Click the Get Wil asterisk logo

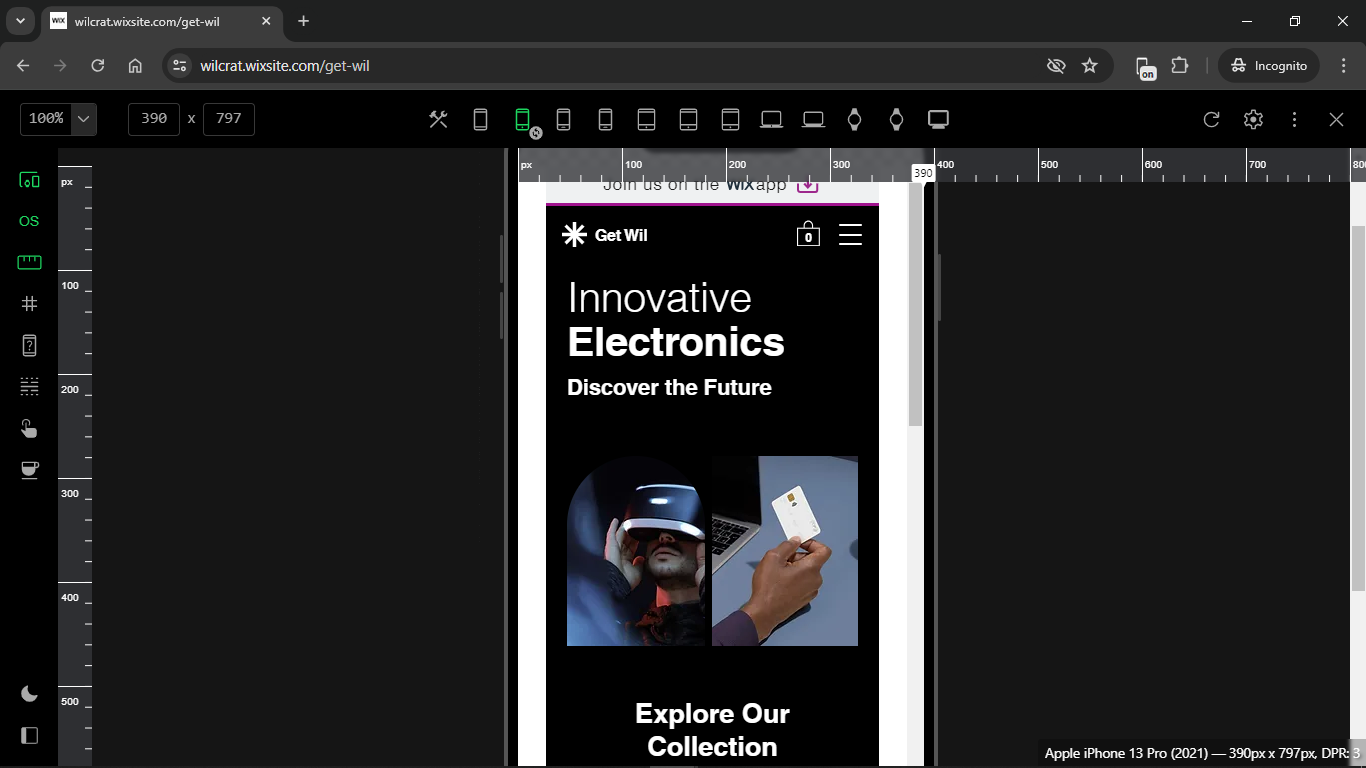574,235
